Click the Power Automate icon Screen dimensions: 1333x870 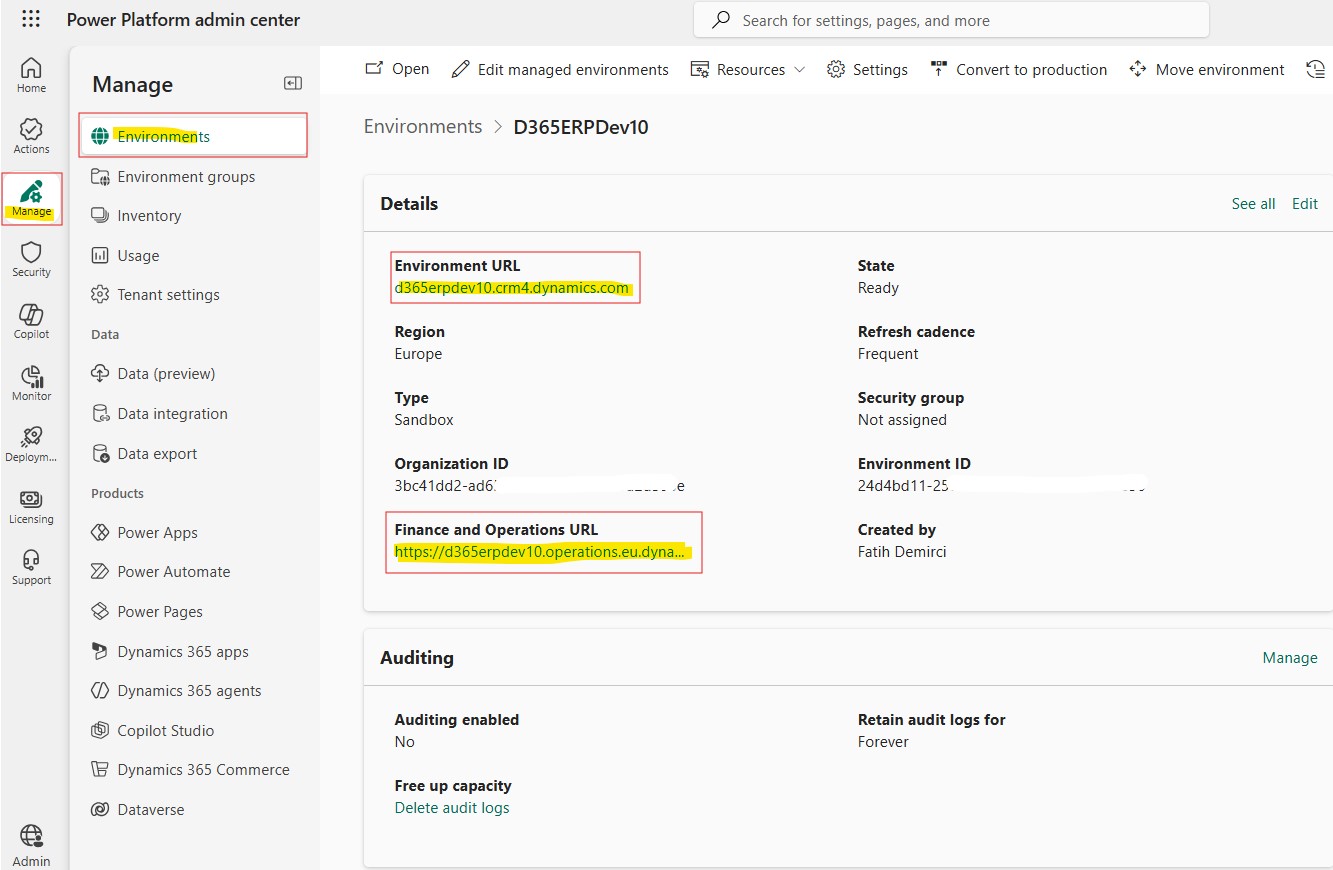[100, 572]
